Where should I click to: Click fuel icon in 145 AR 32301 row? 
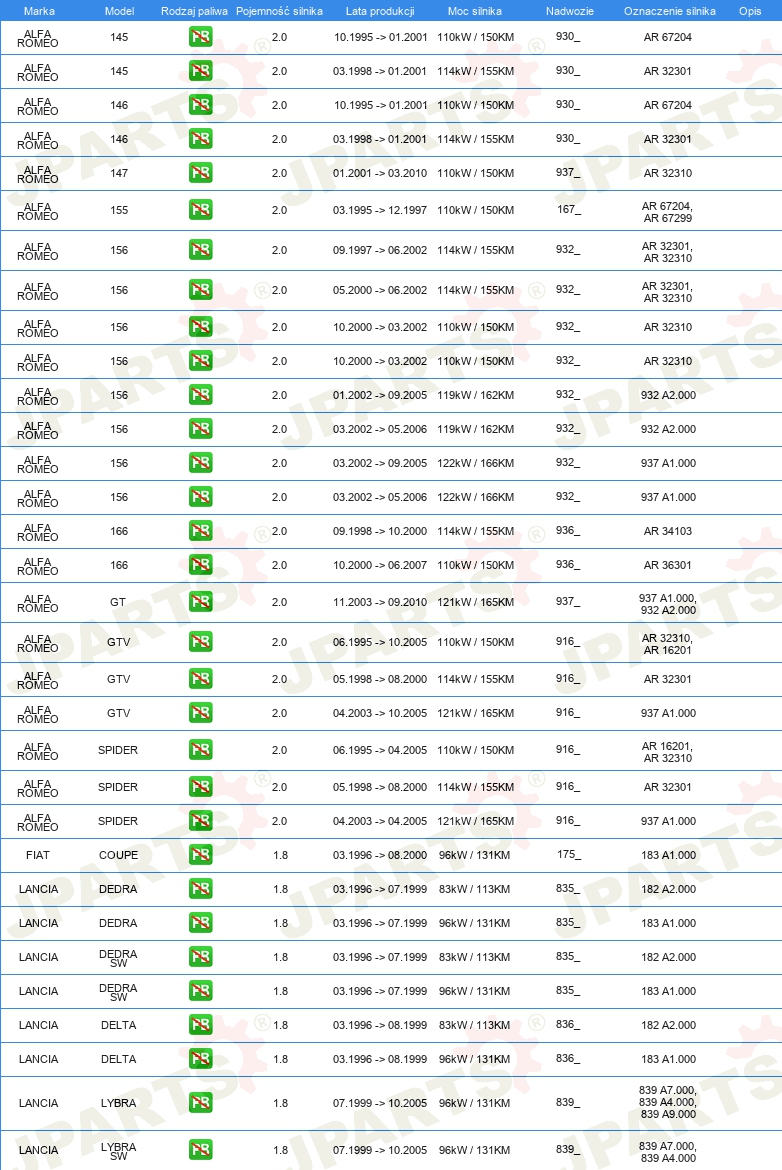click(201, 71)
